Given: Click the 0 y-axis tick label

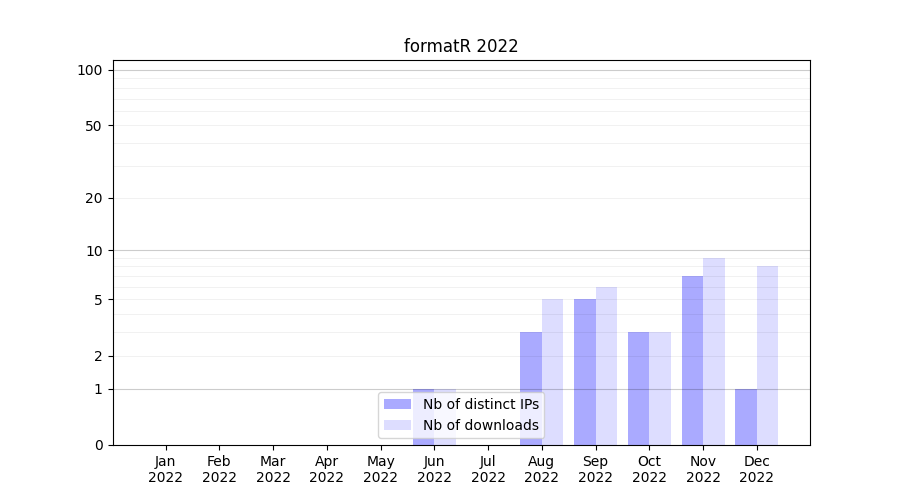Looking at the screenshot, I should click(98, 445).
